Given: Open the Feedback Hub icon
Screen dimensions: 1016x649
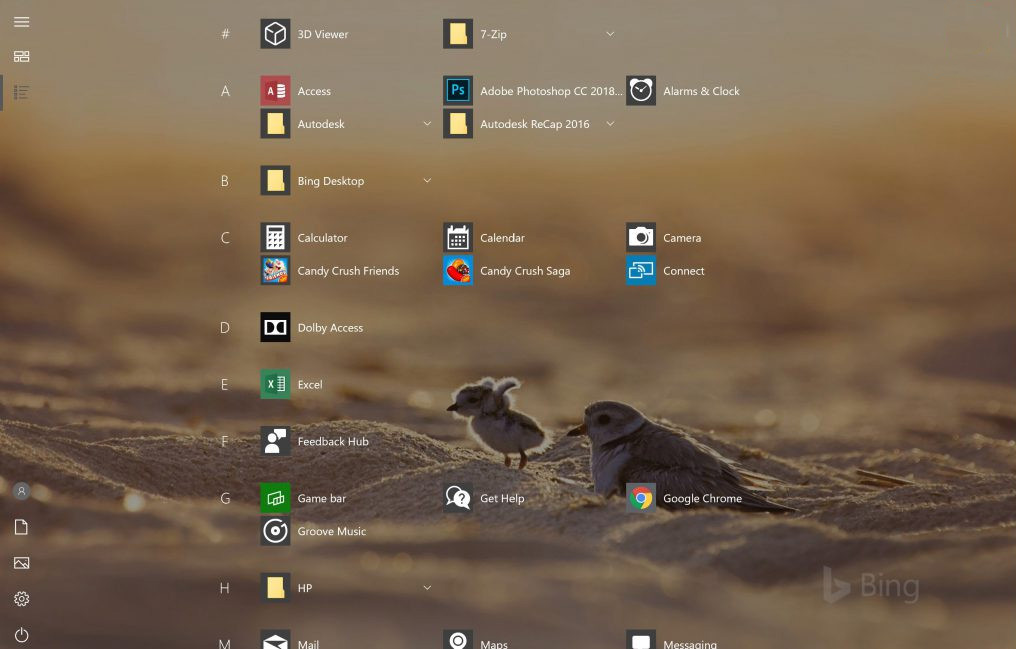Looking at the screenshot, I should pyautogui.click(x=275, y=442).
